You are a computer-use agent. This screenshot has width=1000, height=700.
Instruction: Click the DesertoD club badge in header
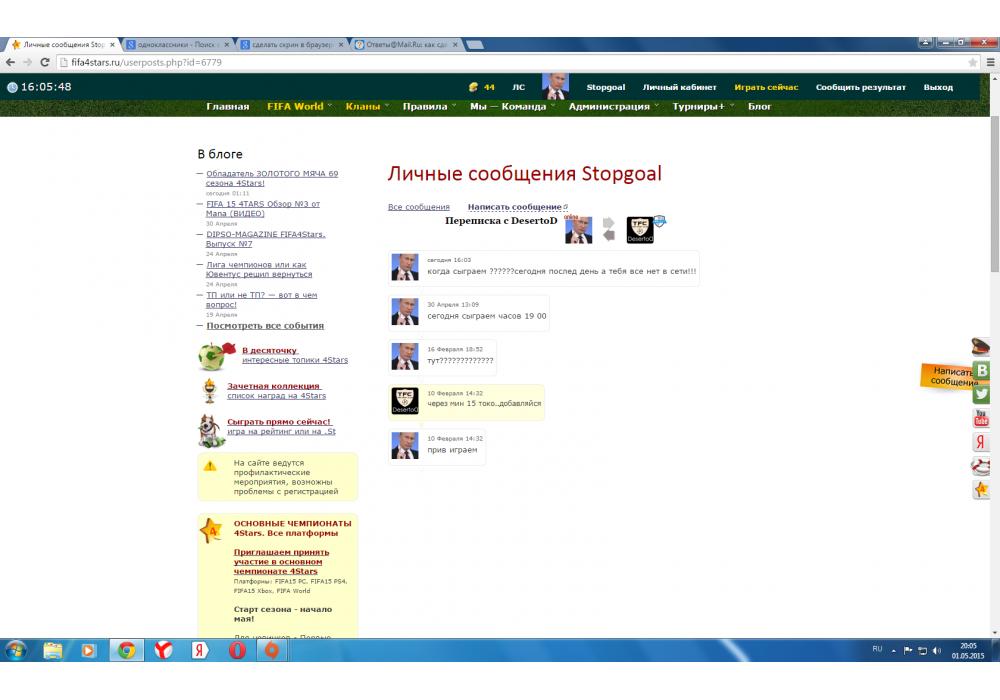click(x=640, y=230)
